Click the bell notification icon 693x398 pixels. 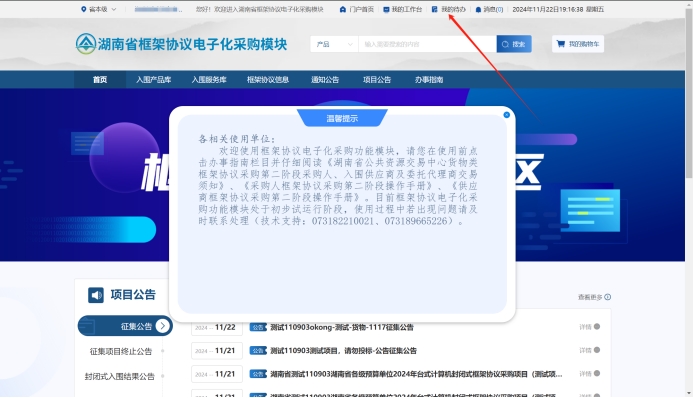(x=478, y=9)
